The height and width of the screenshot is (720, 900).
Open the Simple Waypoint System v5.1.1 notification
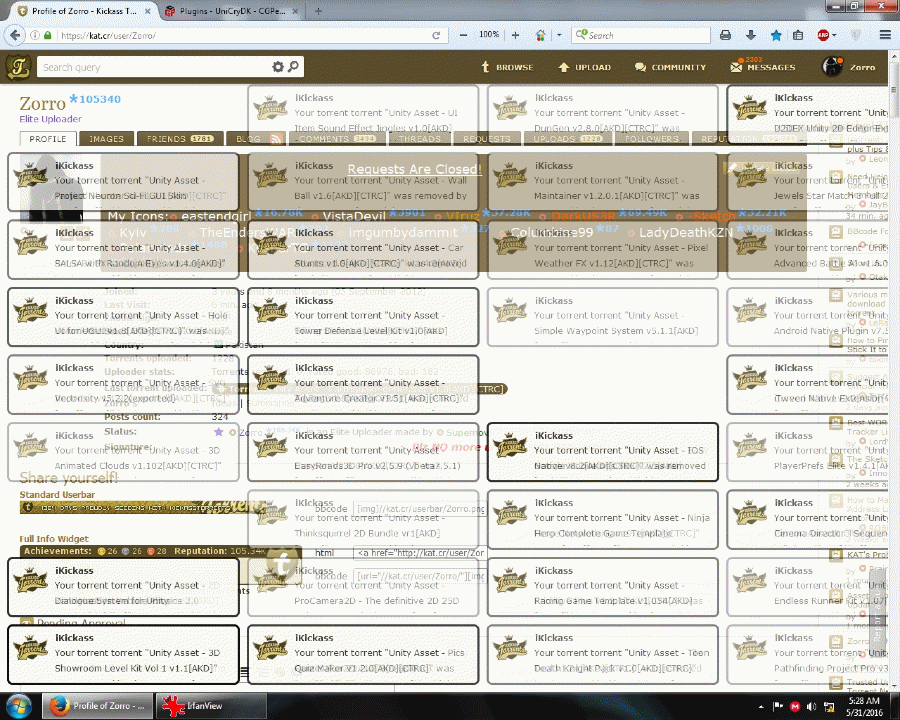(603, 317)
